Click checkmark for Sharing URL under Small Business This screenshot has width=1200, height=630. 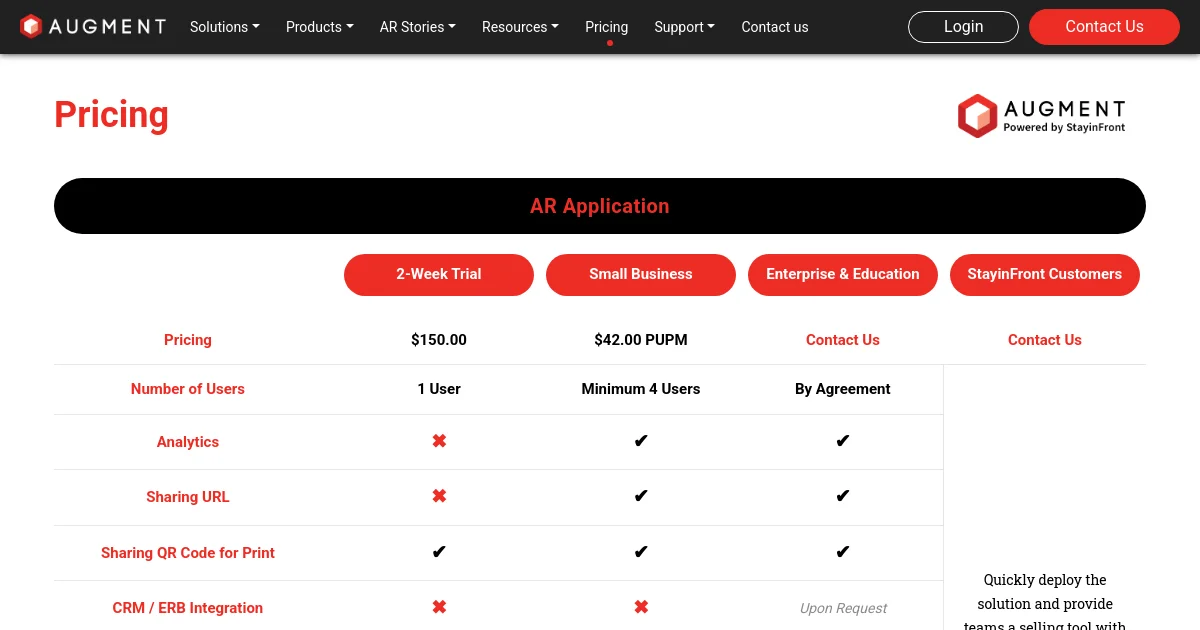pyautogui.click(x=641, y=496)
